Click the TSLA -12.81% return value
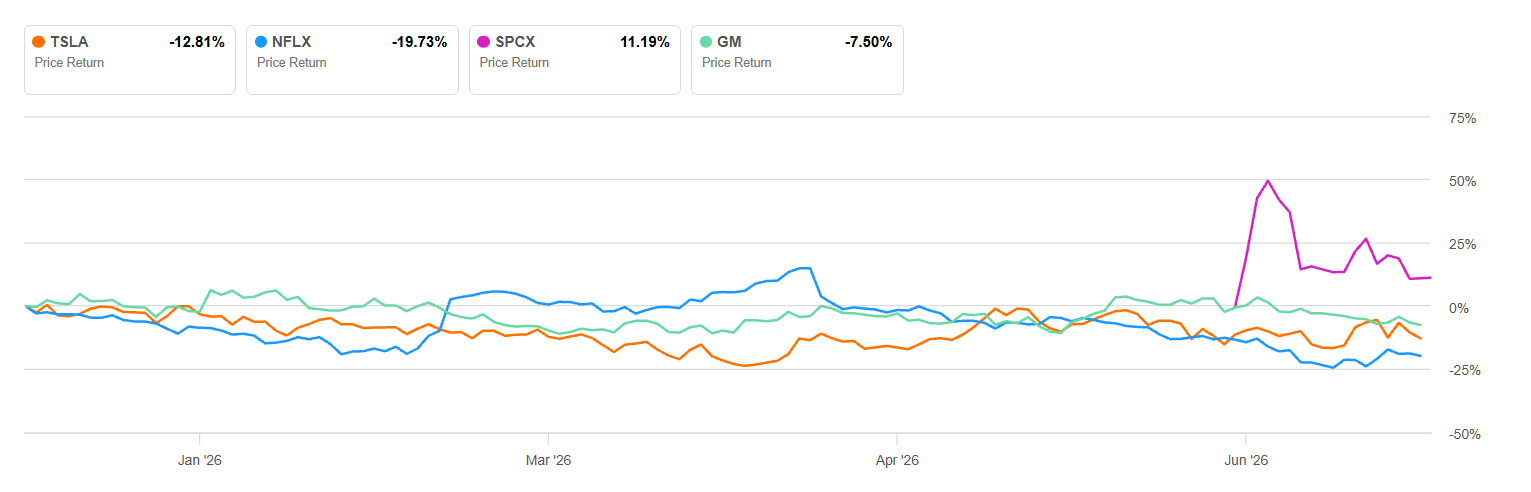This screenshot has height=492, width=1531. coord(197,42)
